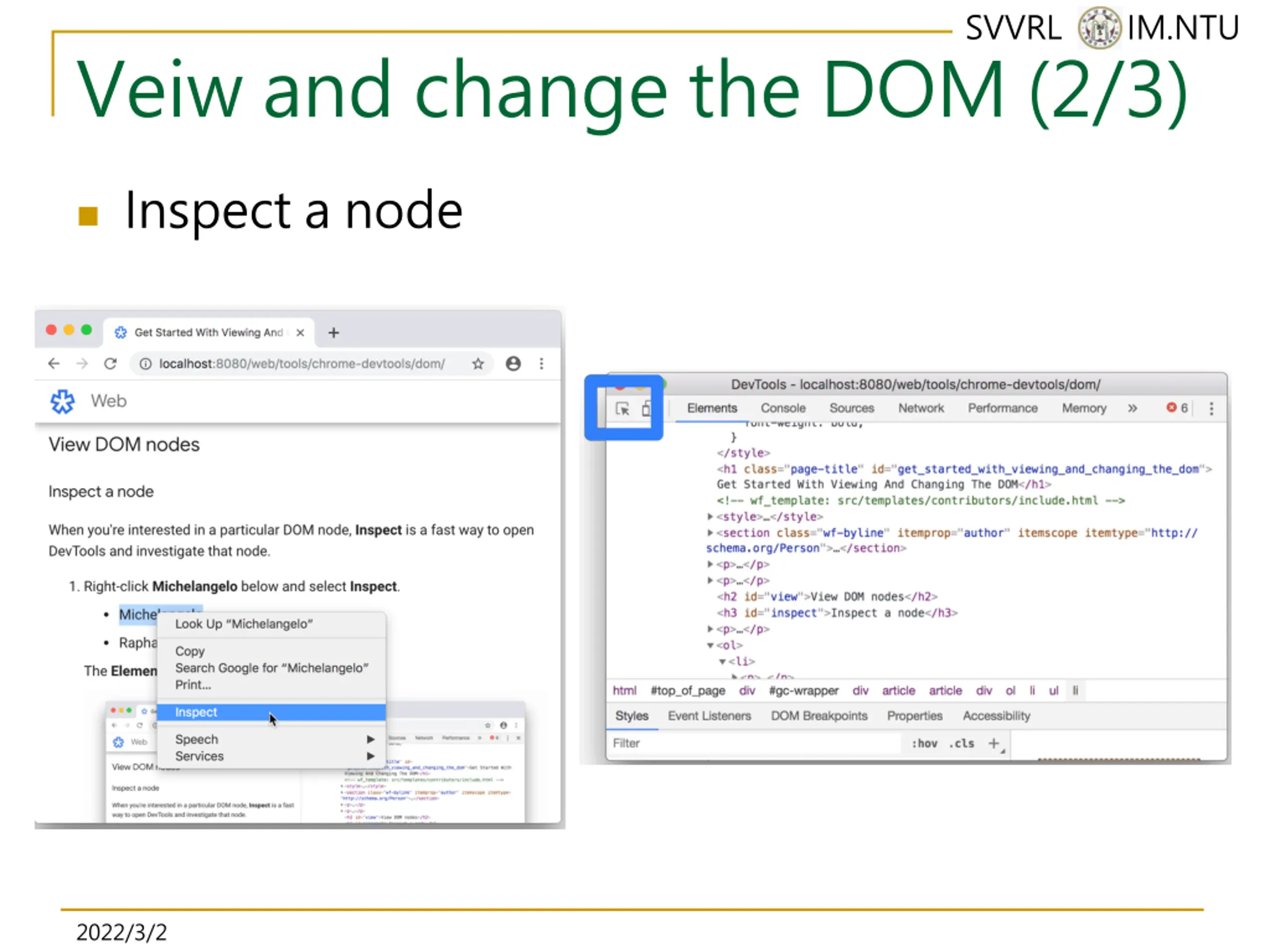Choose Inspect from the context menu

pos(271,712)
